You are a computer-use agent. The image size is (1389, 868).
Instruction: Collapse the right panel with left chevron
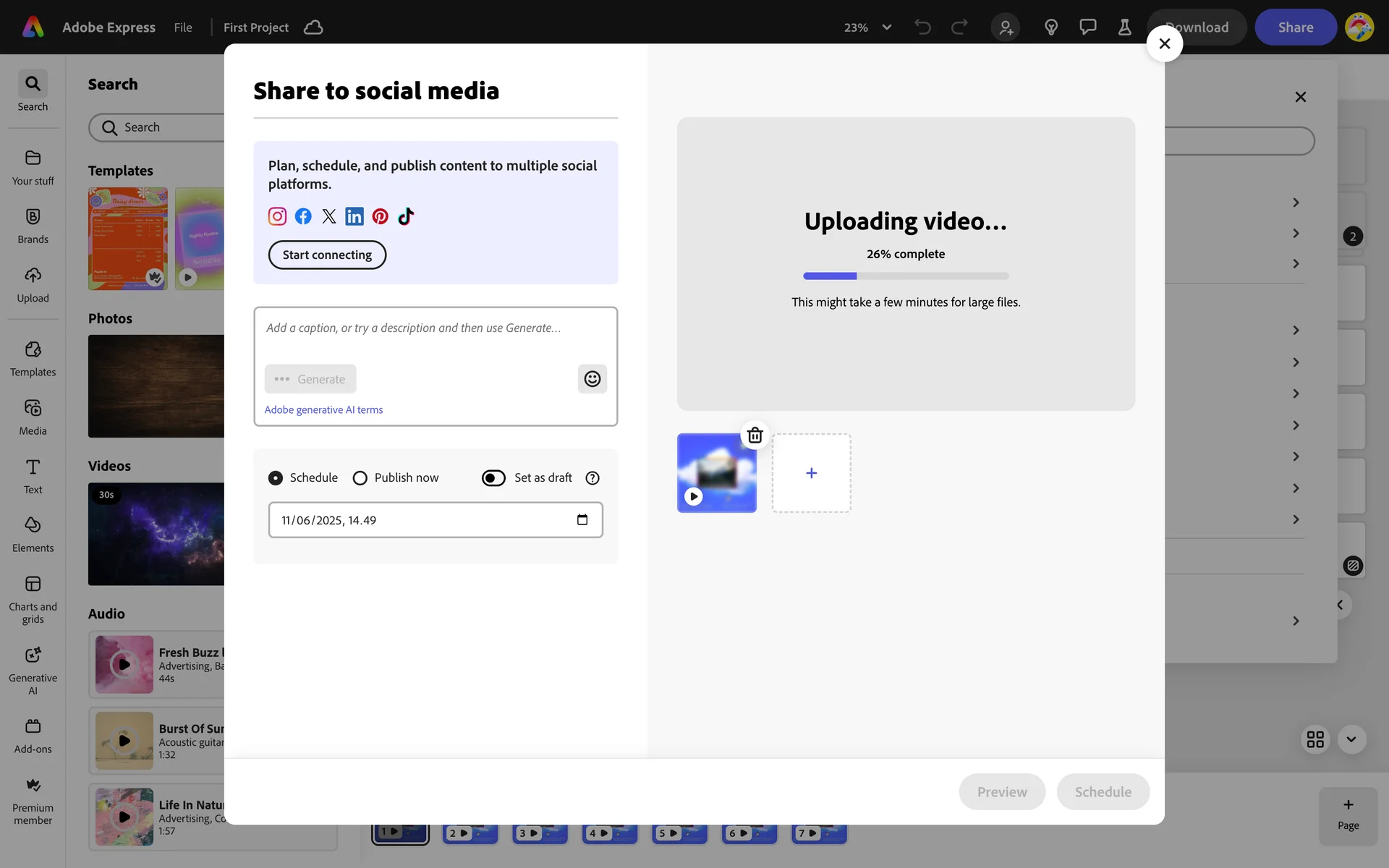click(1340, 605)
